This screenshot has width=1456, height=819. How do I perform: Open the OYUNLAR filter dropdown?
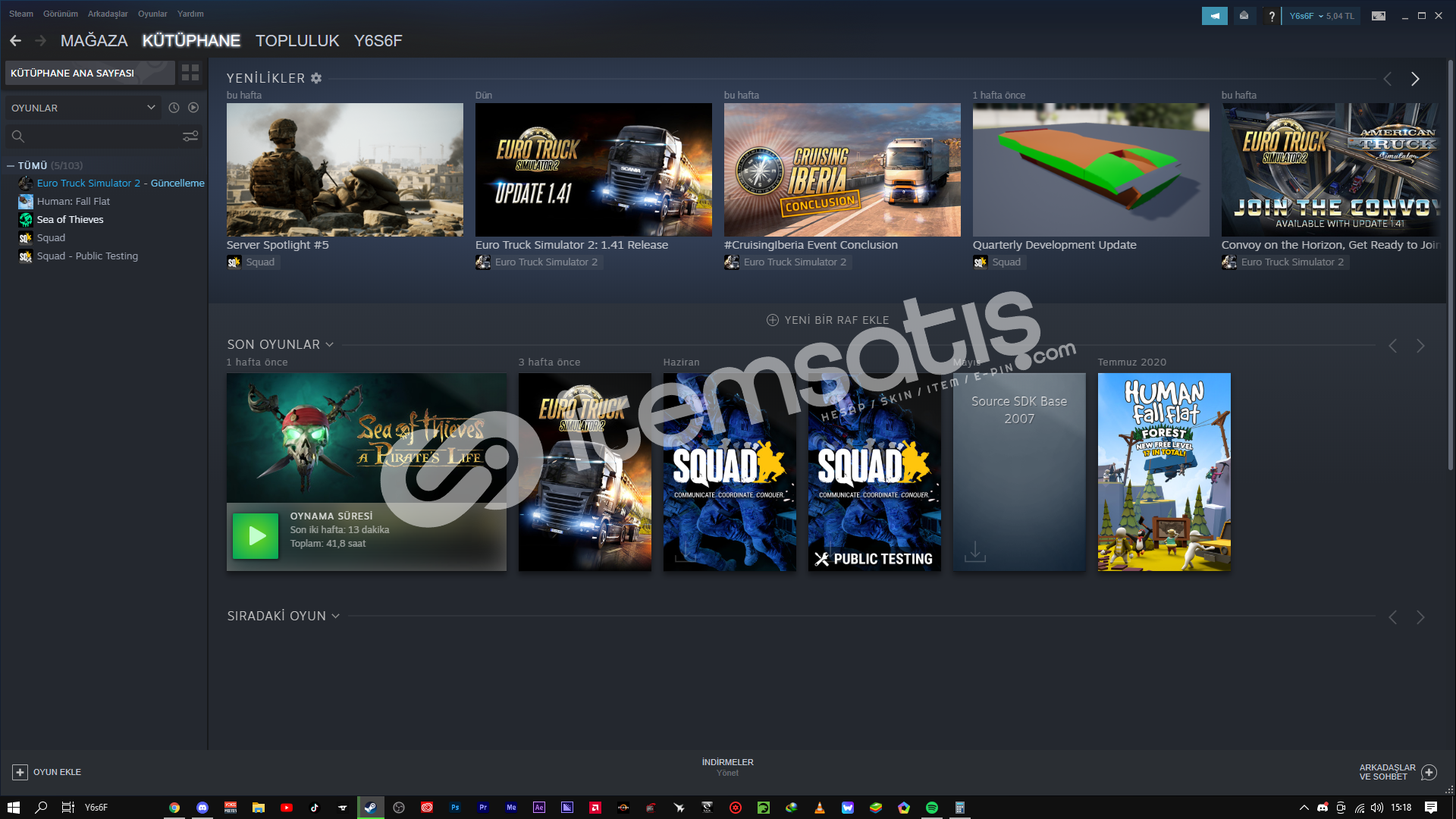[x=83, y=108]
